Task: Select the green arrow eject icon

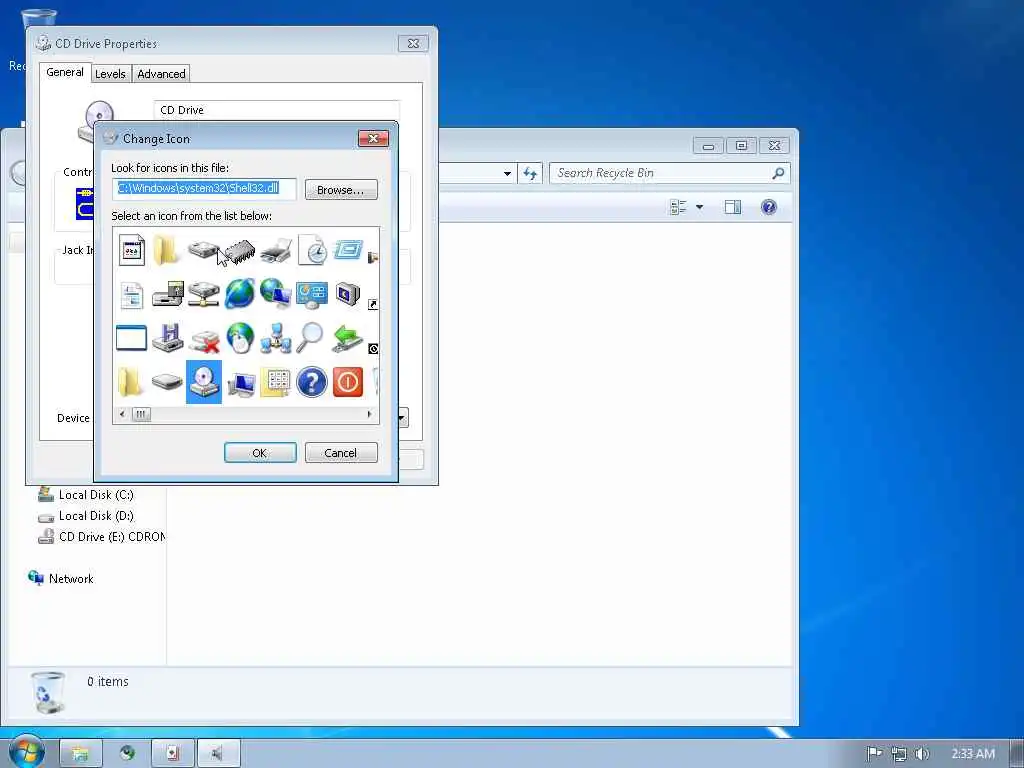Action: click(x=347, y=338)
